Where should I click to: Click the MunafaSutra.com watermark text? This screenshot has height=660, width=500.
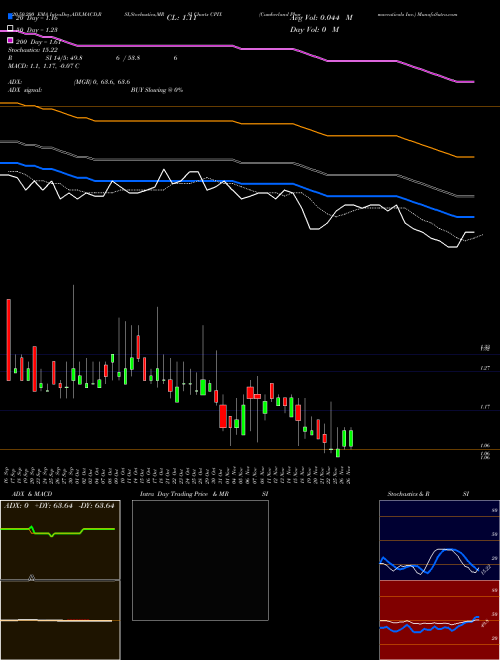[x=438, y=14]
